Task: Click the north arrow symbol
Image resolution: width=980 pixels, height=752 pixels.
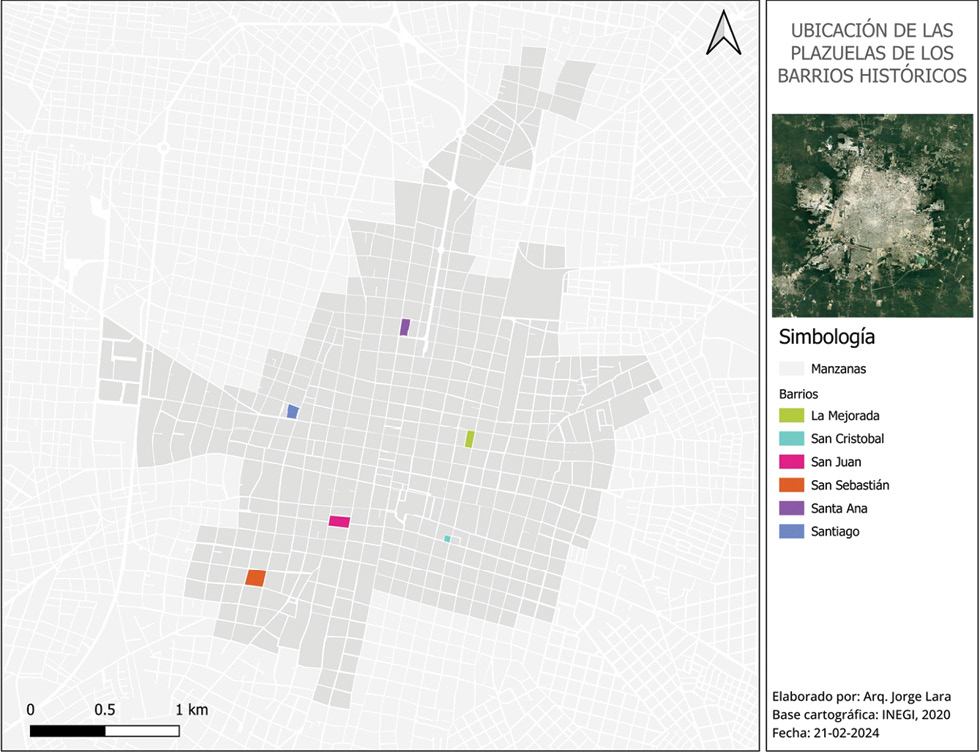Action: [721, 32]
